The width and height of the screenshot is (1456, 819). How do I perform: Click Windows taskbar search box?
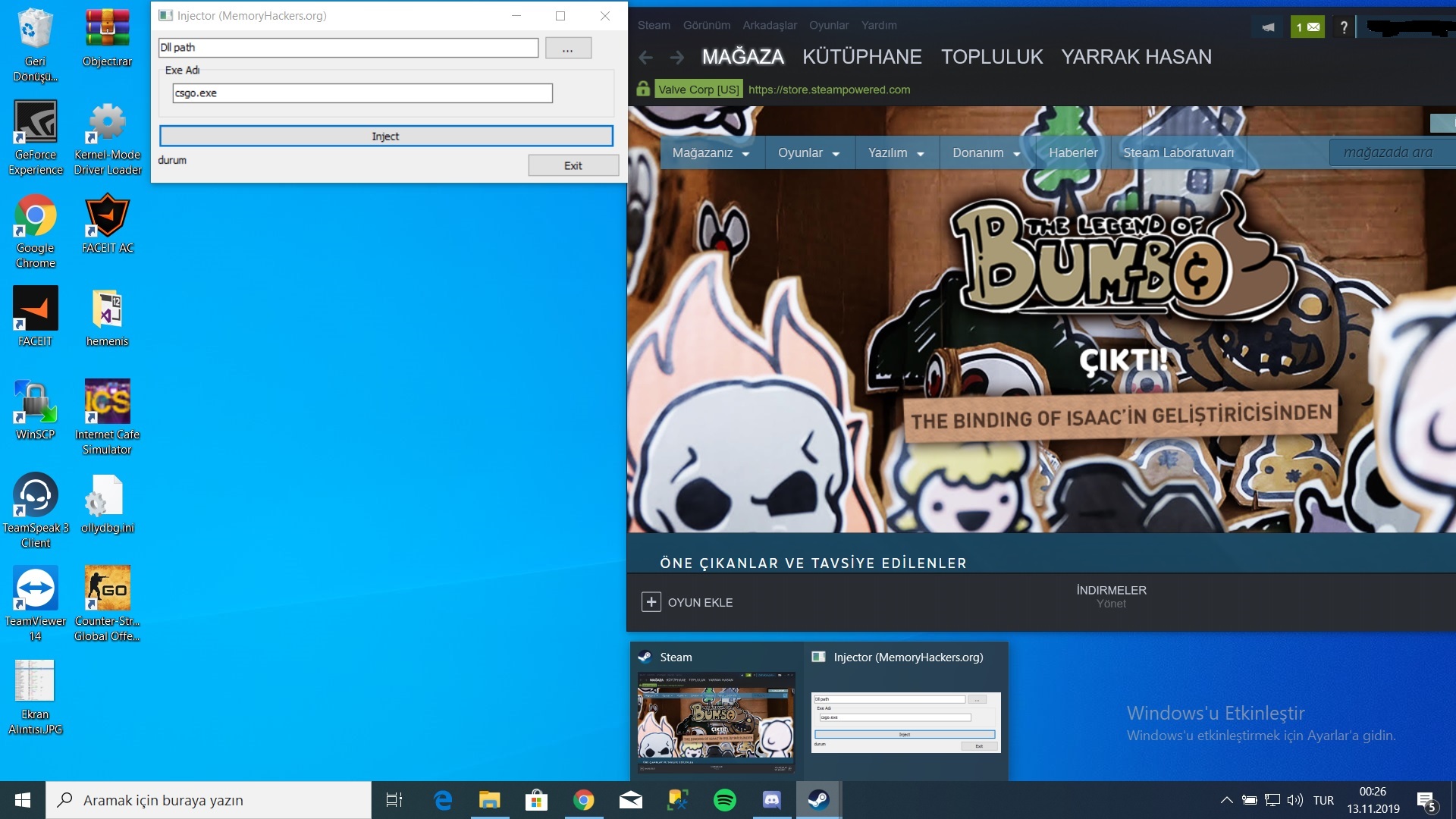[209, 800]
